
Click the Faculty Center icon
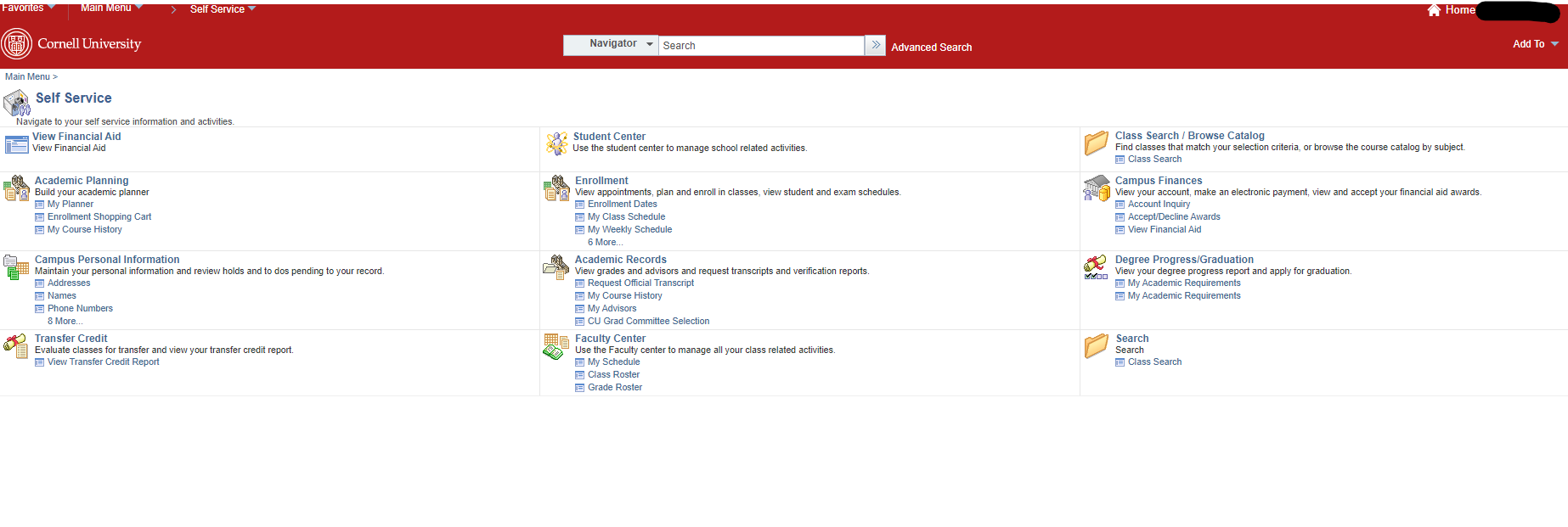tap(556, 346)
